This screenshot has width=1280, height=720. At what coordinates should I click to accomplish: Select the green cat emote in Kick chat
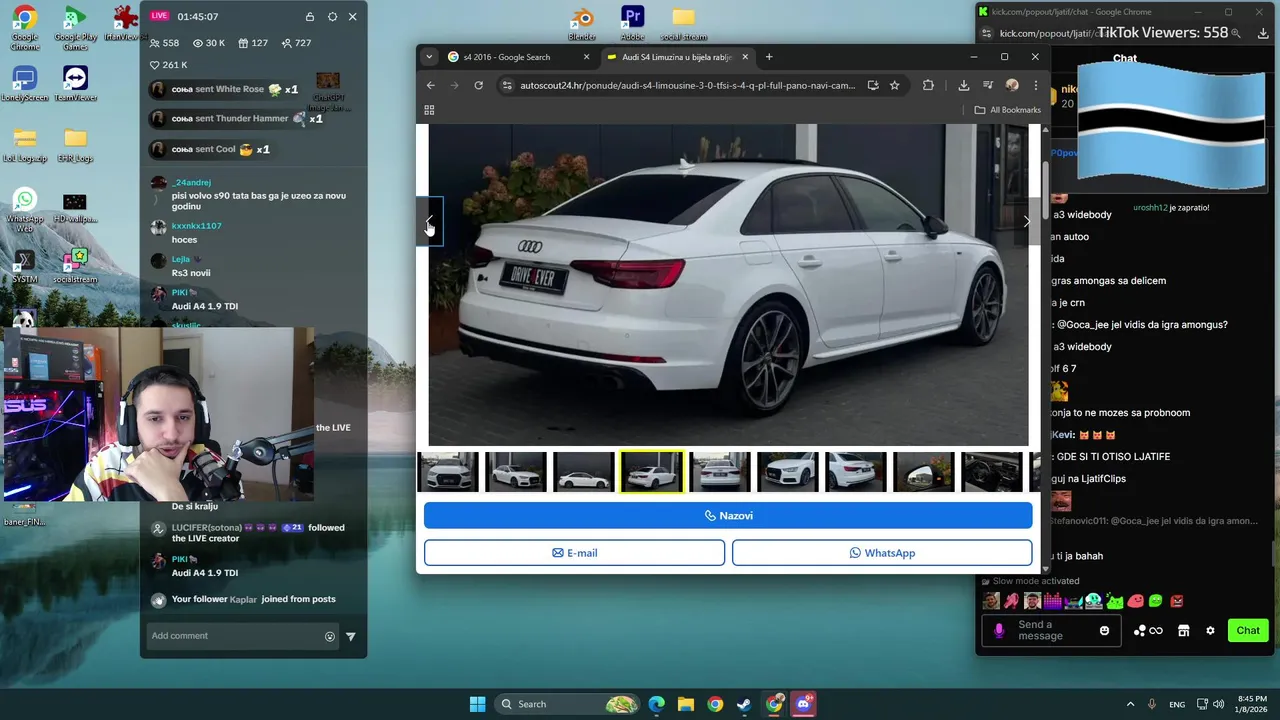point(1115,601)
